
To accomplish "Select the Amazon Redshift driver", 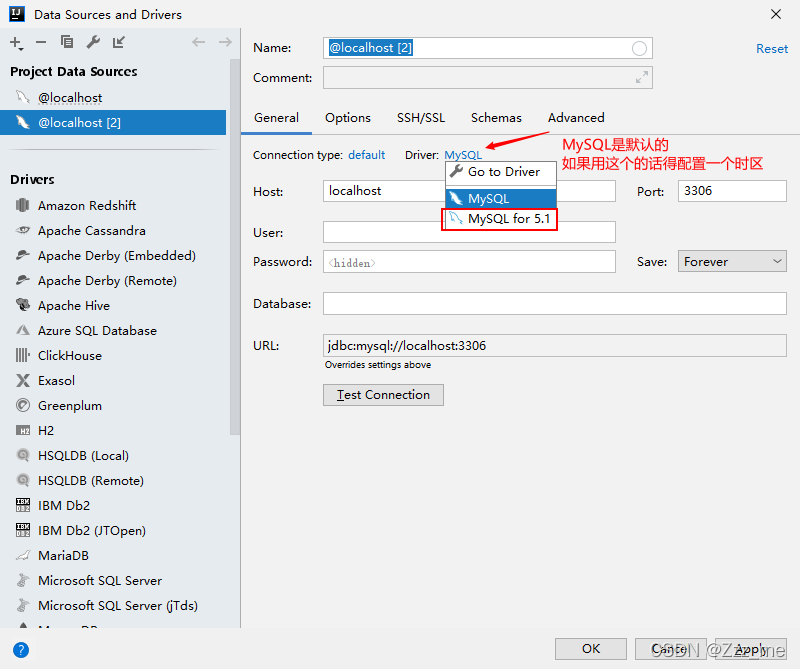I will (87, 206).
